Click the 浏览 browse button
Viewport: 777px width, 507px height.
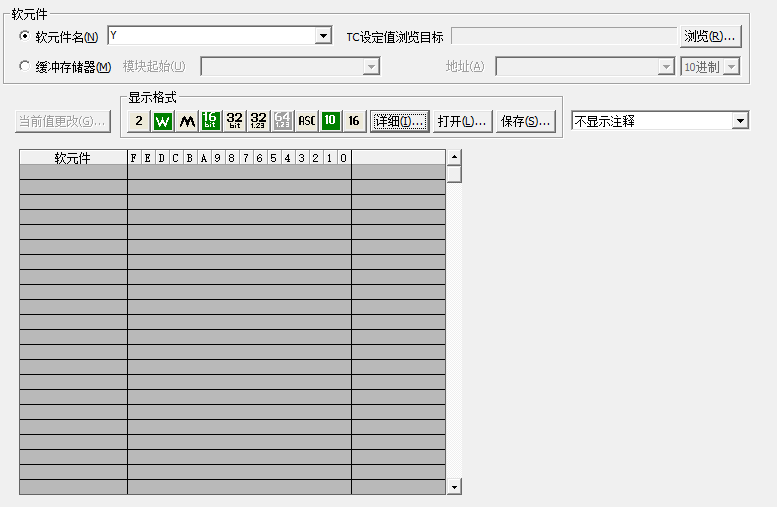(x=710, y=37)
